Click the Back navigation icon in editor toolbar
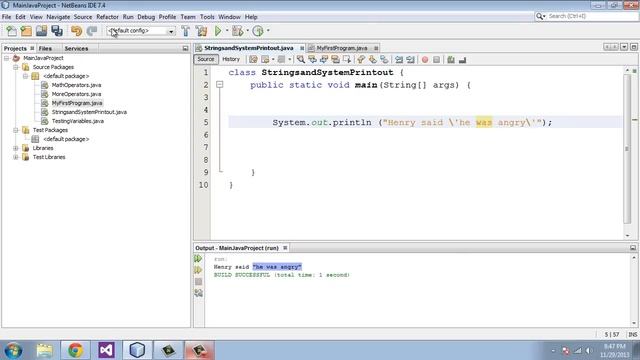Screen dimensions: 640x360 [x=265, y=60]
